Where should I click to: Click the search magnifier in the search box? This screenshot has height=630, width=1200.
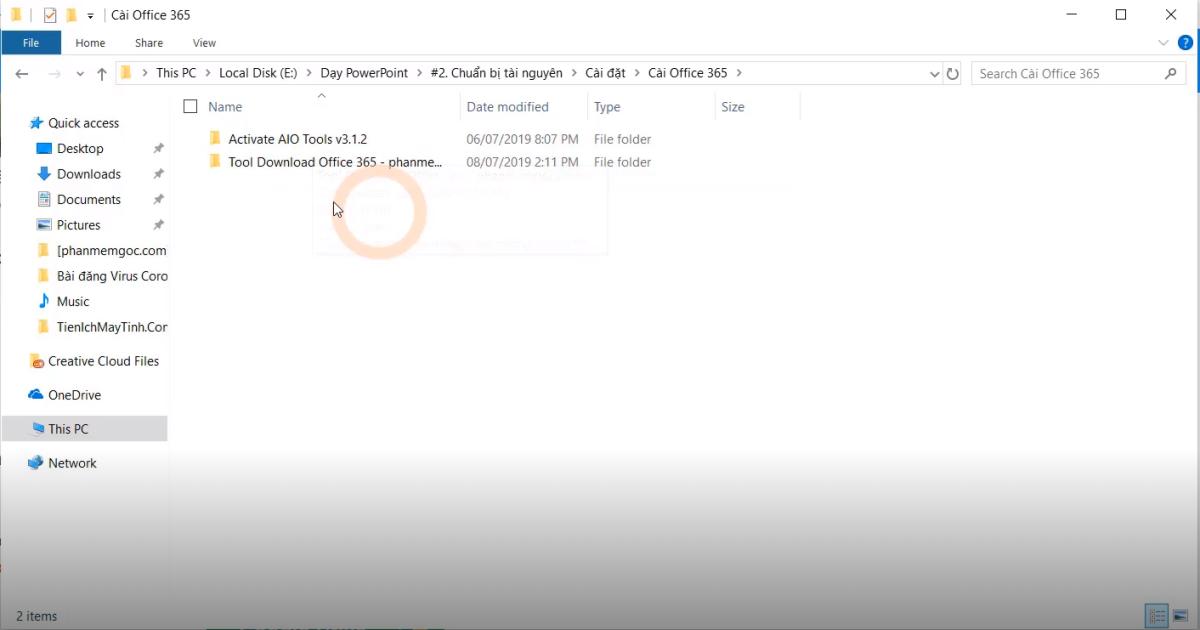[1170, 73]
